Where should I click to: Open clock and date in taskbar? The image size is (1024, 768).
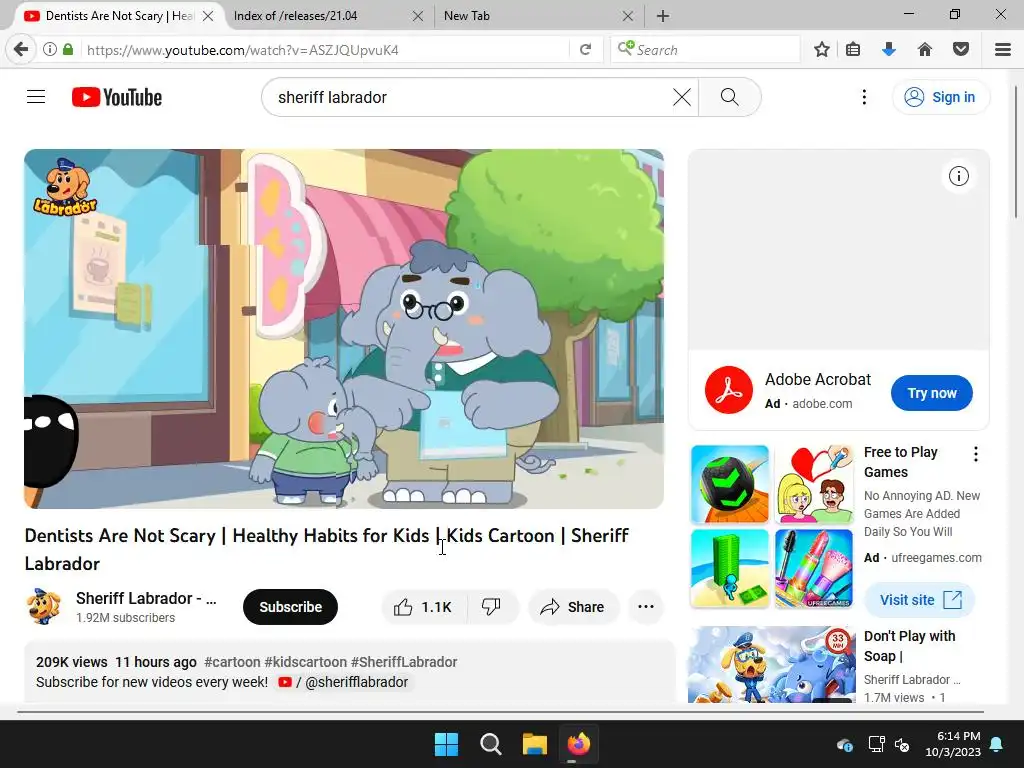click(x=953, y=744)
